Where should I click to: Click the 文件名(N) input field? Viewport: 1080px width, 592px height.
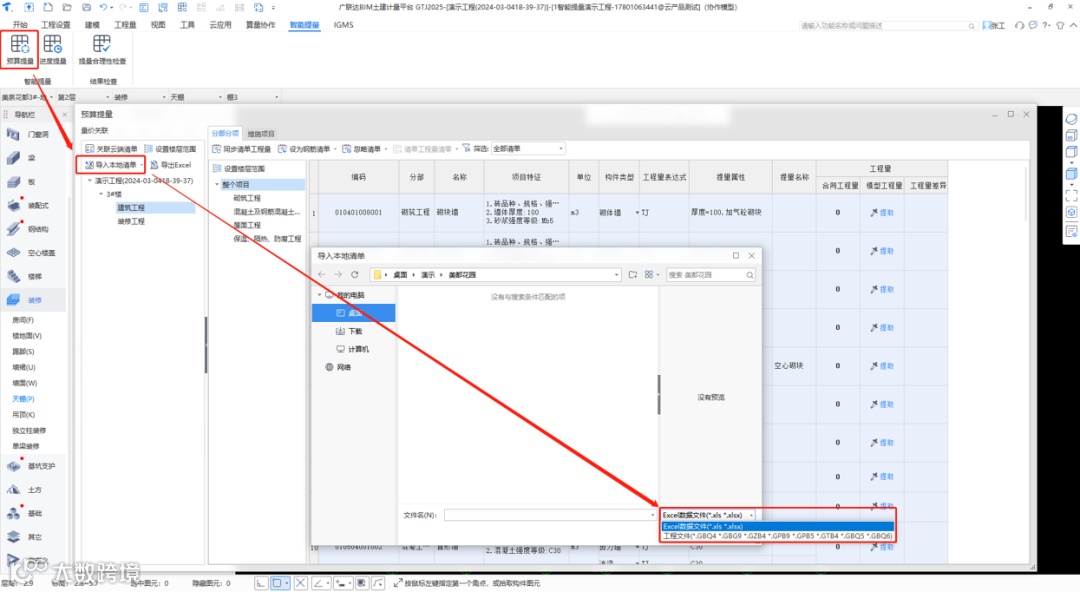[x=550, y=515]
